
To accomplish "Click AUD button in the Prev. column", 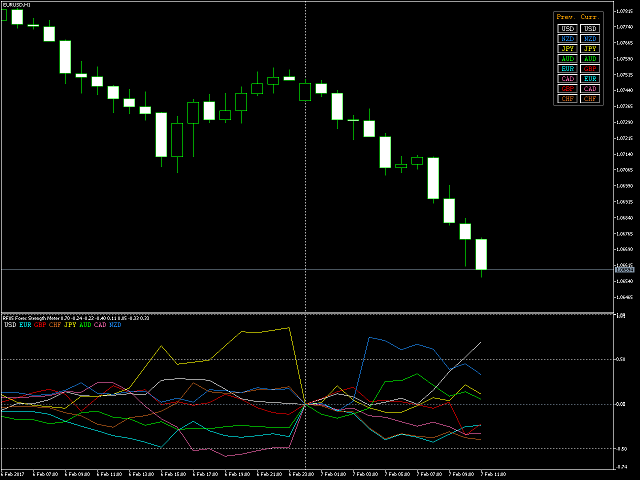I will [x=568, y=58].
